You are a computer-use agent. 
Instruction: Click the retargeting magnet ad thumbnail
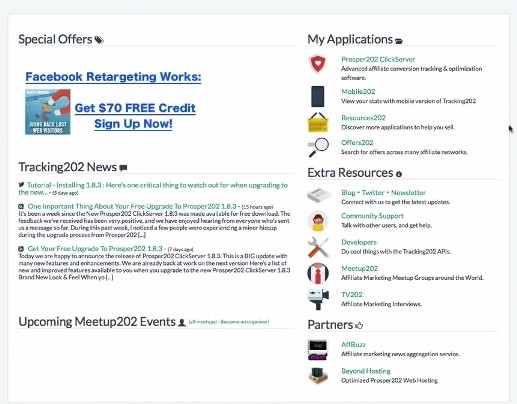(x=48, y=112)
